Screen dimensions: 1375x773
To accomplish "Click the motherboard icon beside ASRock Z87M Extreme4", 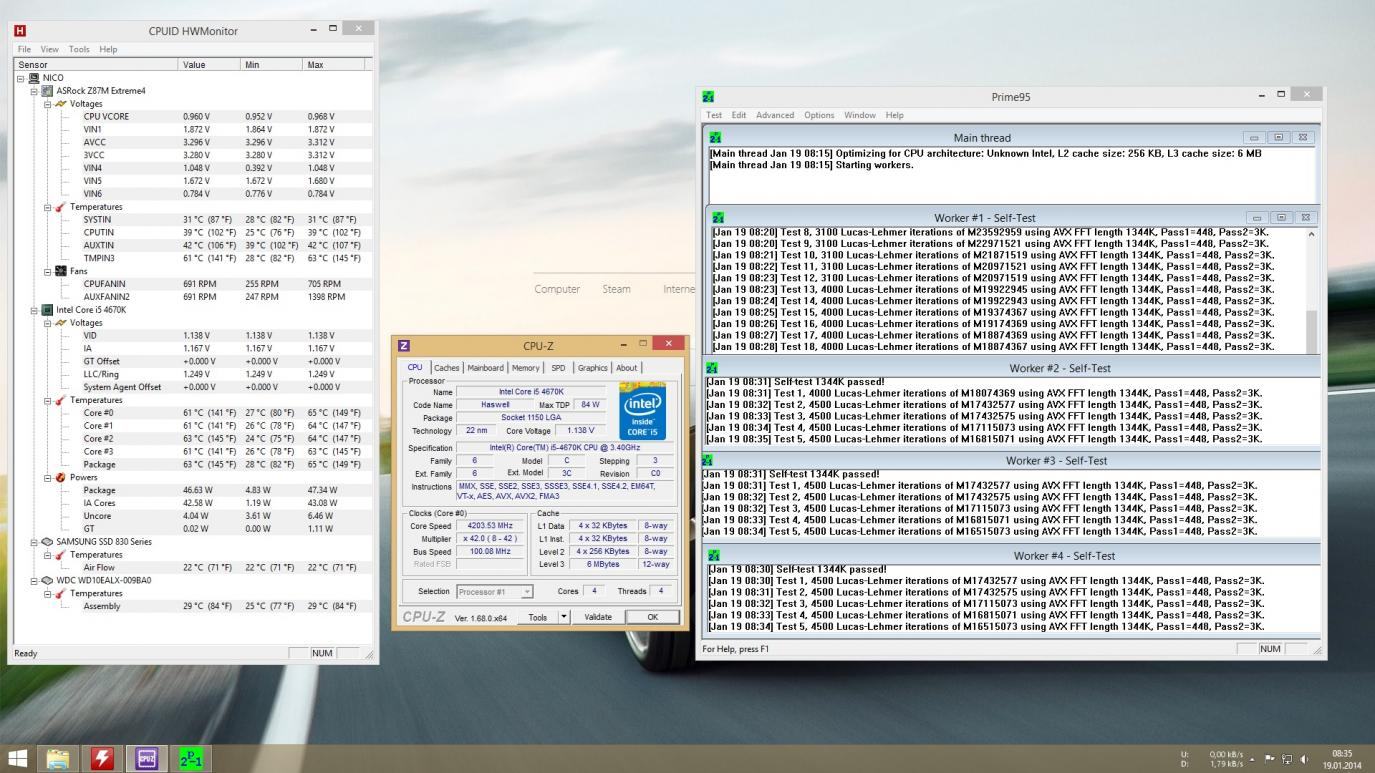I will (x=48, y=91).
